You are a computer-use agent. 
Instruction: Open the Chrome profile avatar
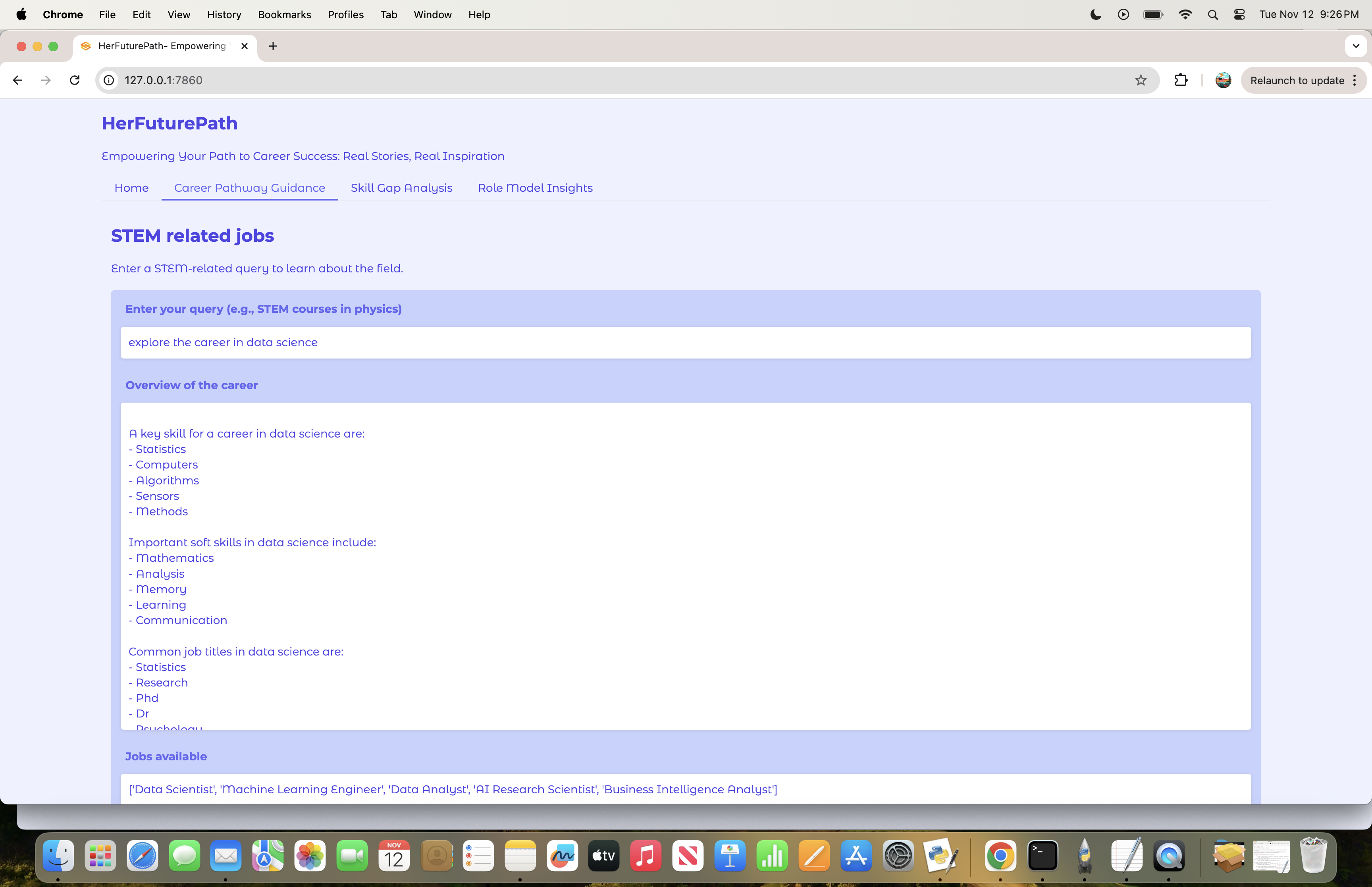[x=1223, y=80]
